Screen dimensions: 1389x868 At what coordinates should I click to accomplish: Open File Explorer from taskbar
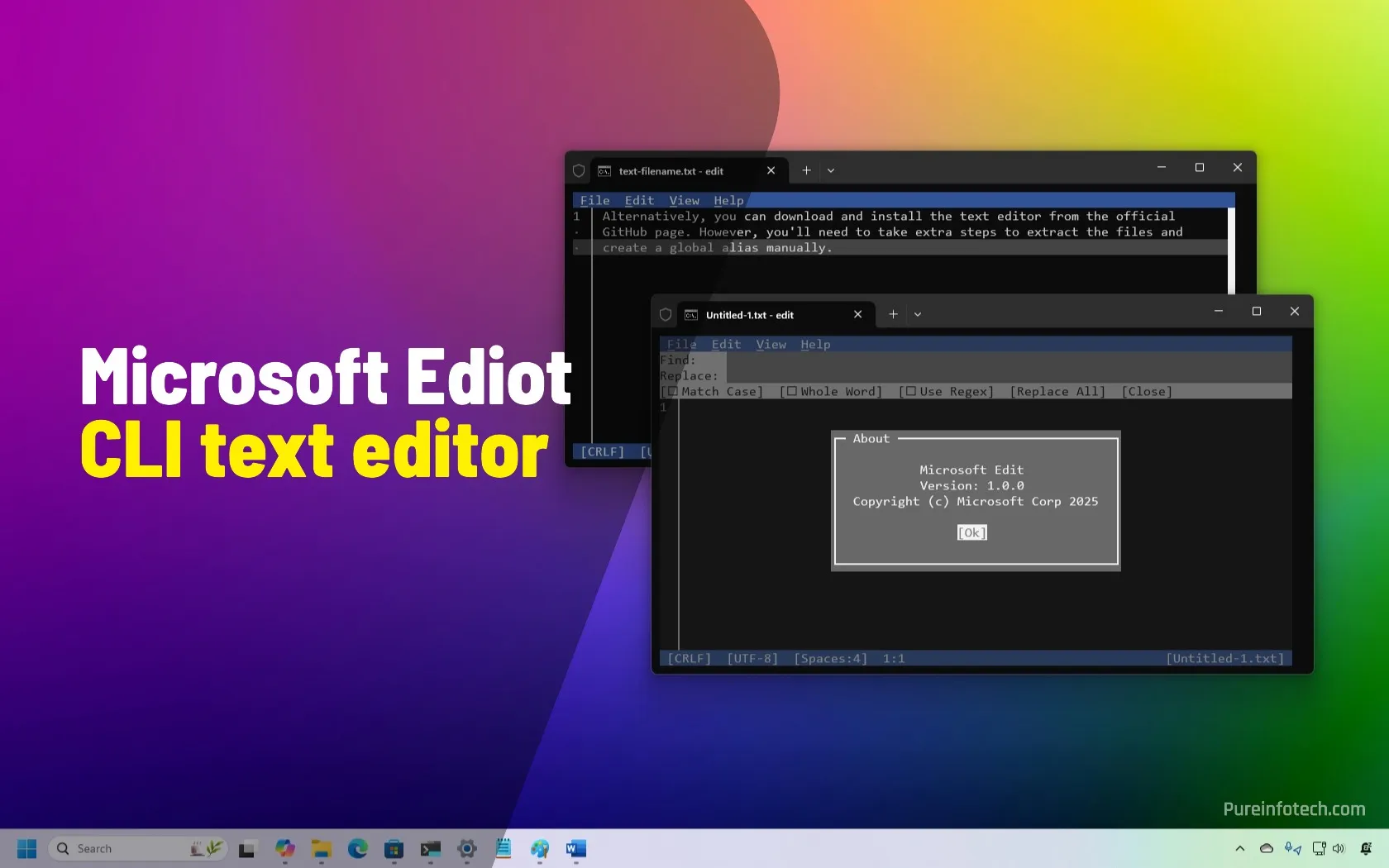coord(321,849)
